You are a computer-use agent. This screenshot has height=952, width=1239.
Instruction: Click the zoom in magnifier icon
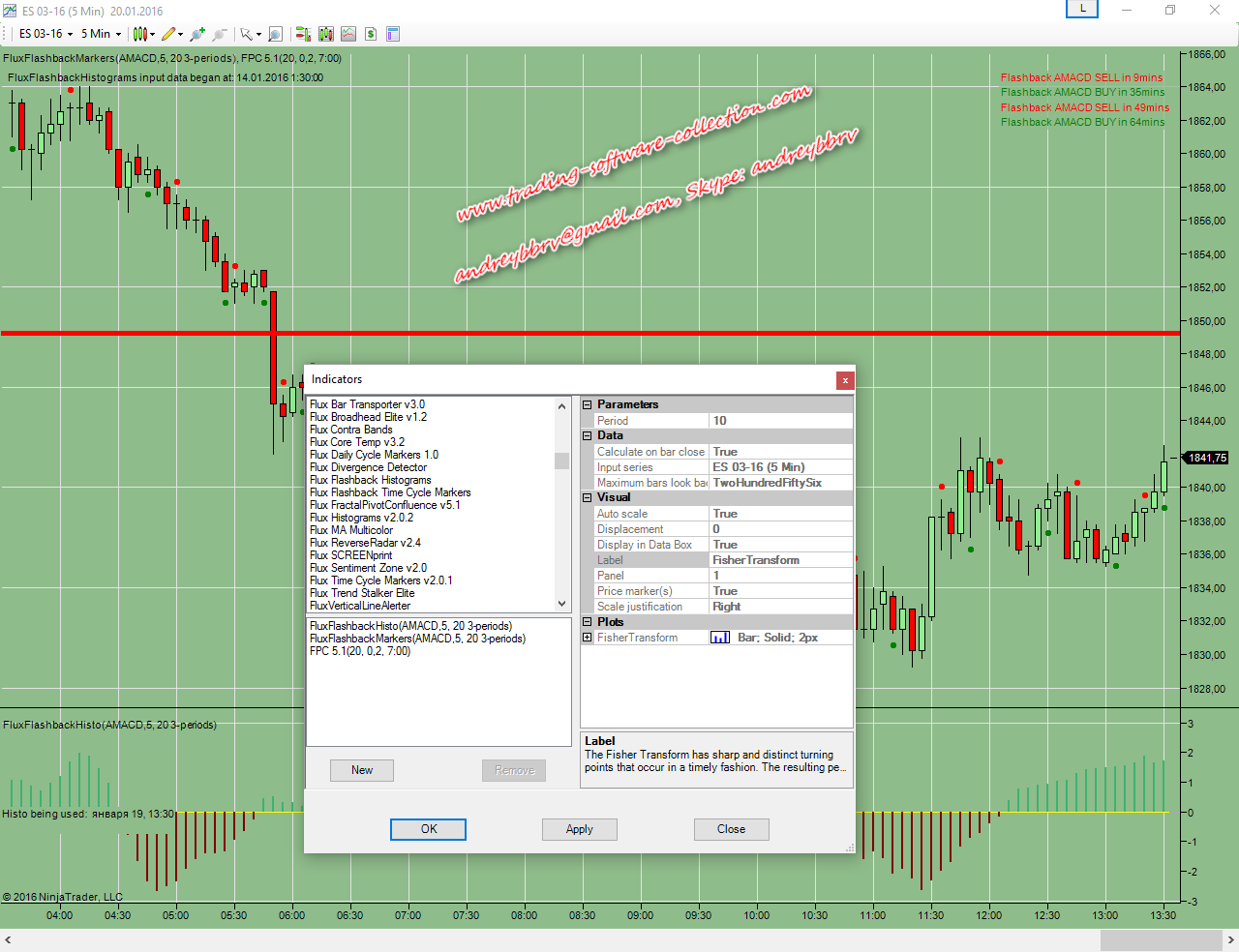[197, 34]
